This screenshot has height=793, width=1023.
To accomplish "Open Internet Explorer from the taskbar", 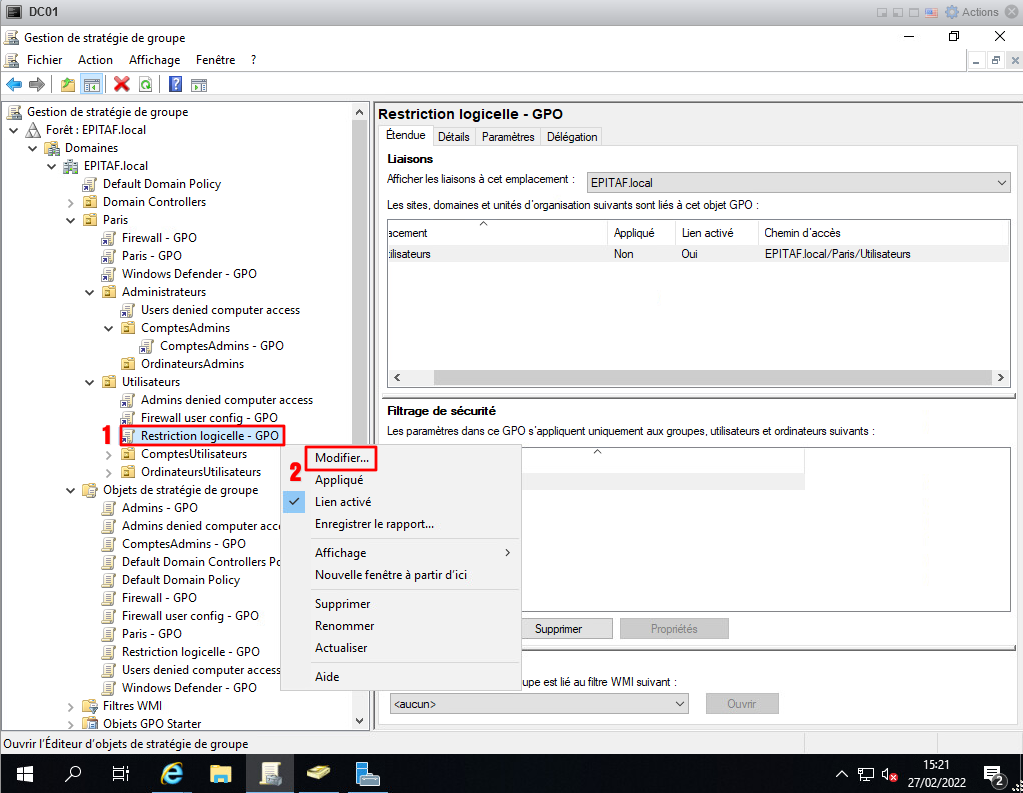I will point(173,773).
